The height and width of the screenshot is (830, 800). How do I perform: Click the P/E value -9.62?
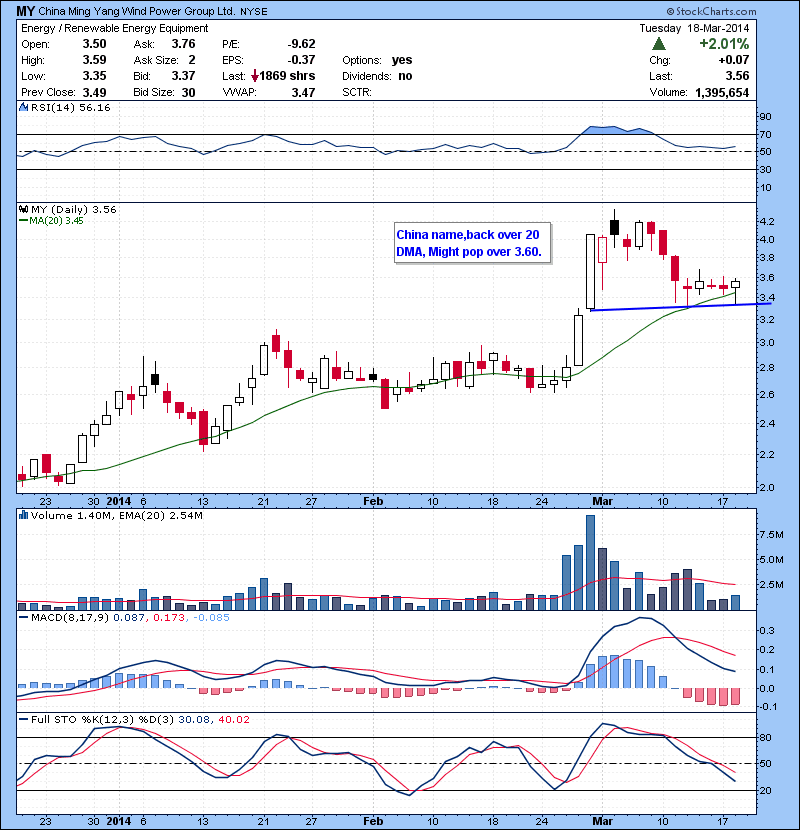[x=301, y=44]
